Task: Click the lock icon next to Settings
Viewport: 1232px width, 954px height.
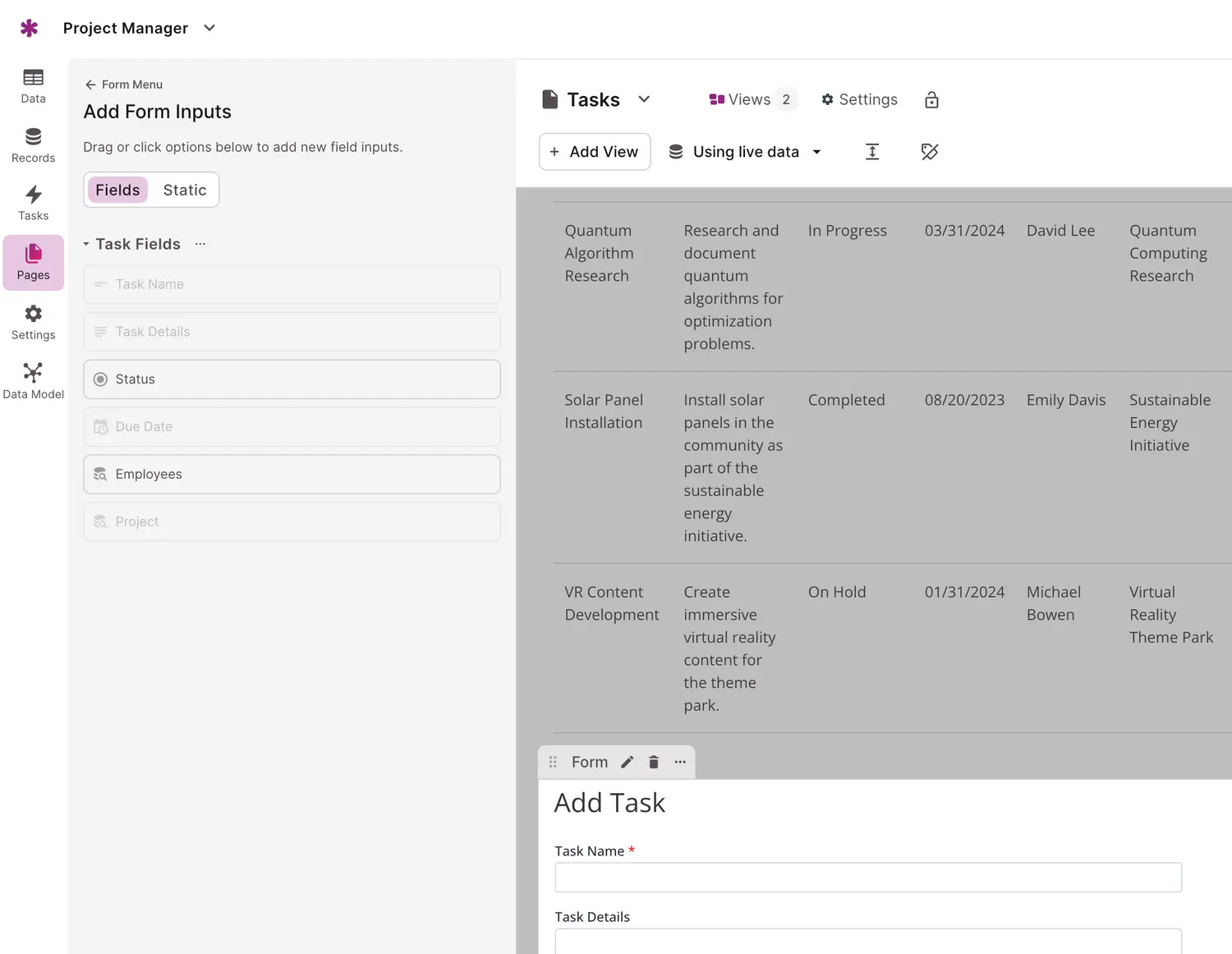Action: pos(931,99)
